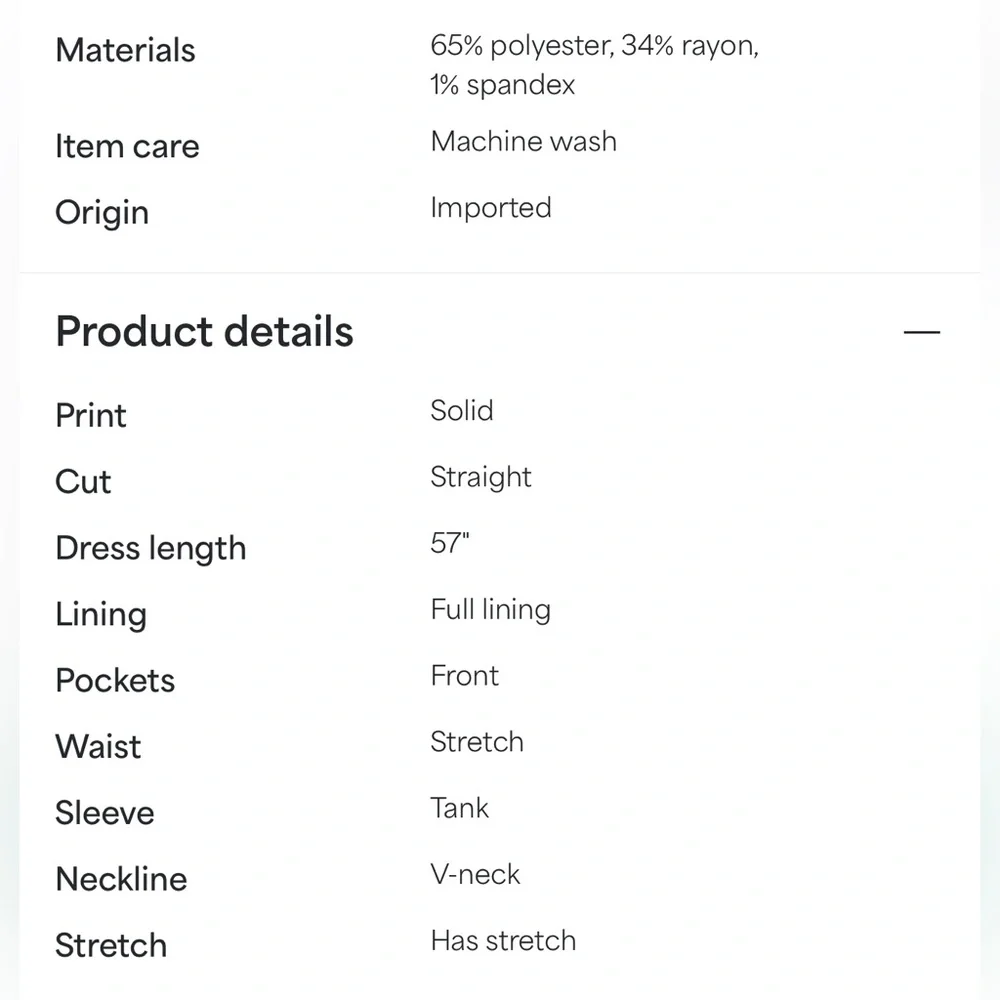Screen dimensions: 1000x1000
Task: Click the Imported origin value
Action: coord(491,208)
